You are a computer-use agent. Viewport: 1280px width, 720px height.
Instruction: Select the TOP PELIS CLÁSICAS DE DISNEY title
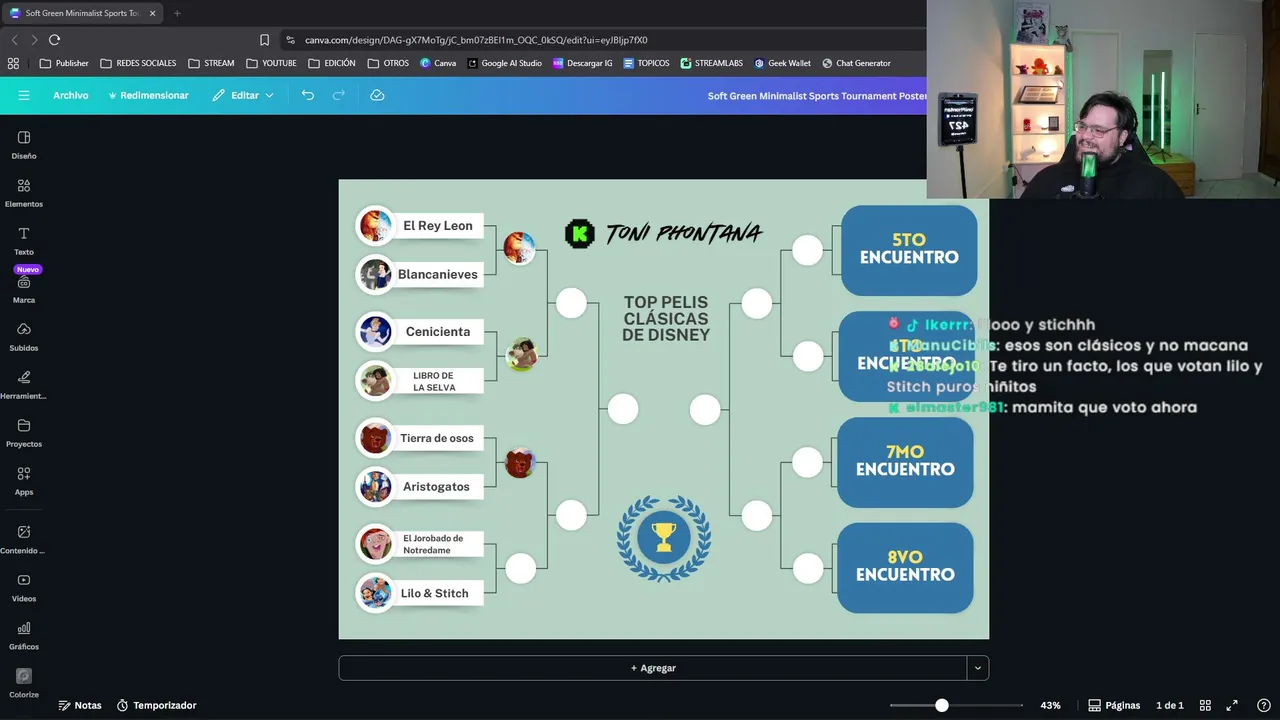click(x=666, y=318)
